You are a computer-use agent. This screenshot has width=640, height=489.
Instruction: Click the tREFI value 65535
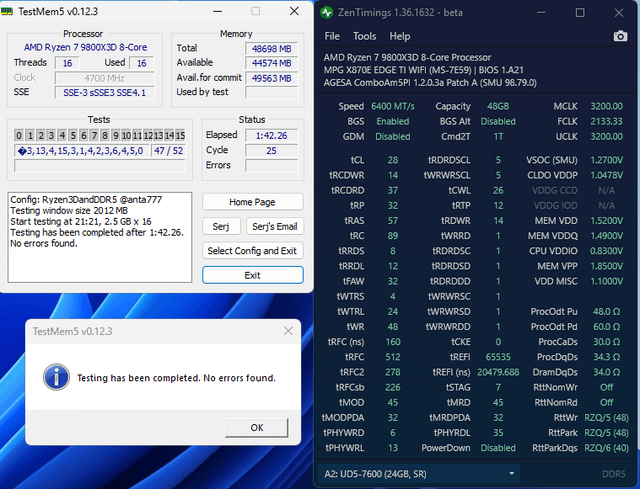(x=498, y=357)
